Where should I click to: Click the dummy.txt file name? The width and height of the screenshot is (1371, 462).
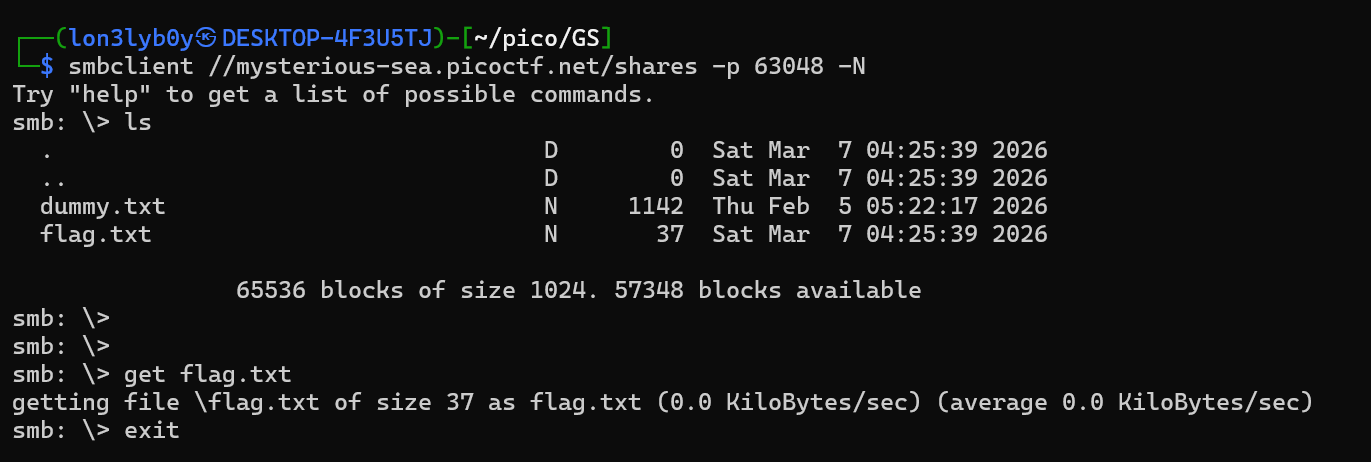point(103,207)
